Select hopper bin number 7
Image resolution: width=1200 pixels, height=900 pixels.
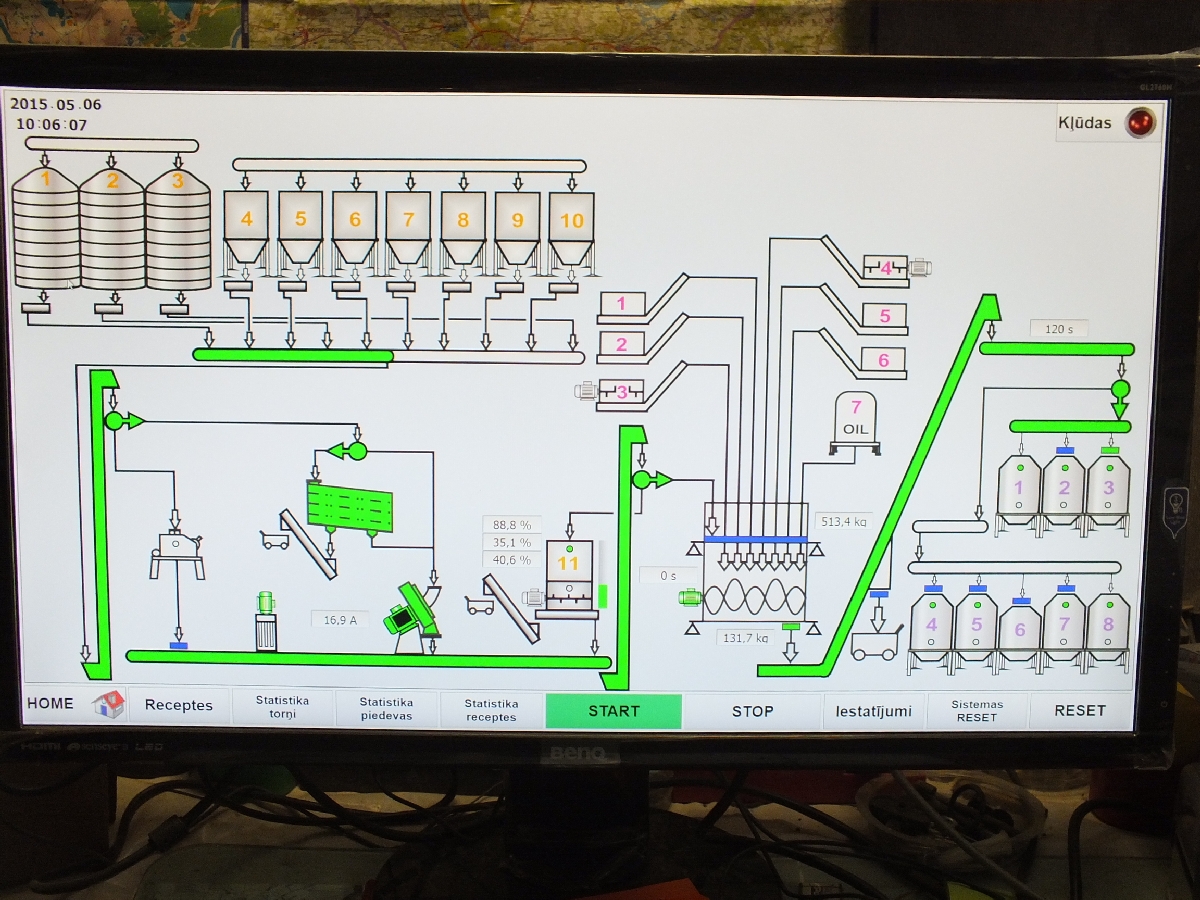pos(408,226)
